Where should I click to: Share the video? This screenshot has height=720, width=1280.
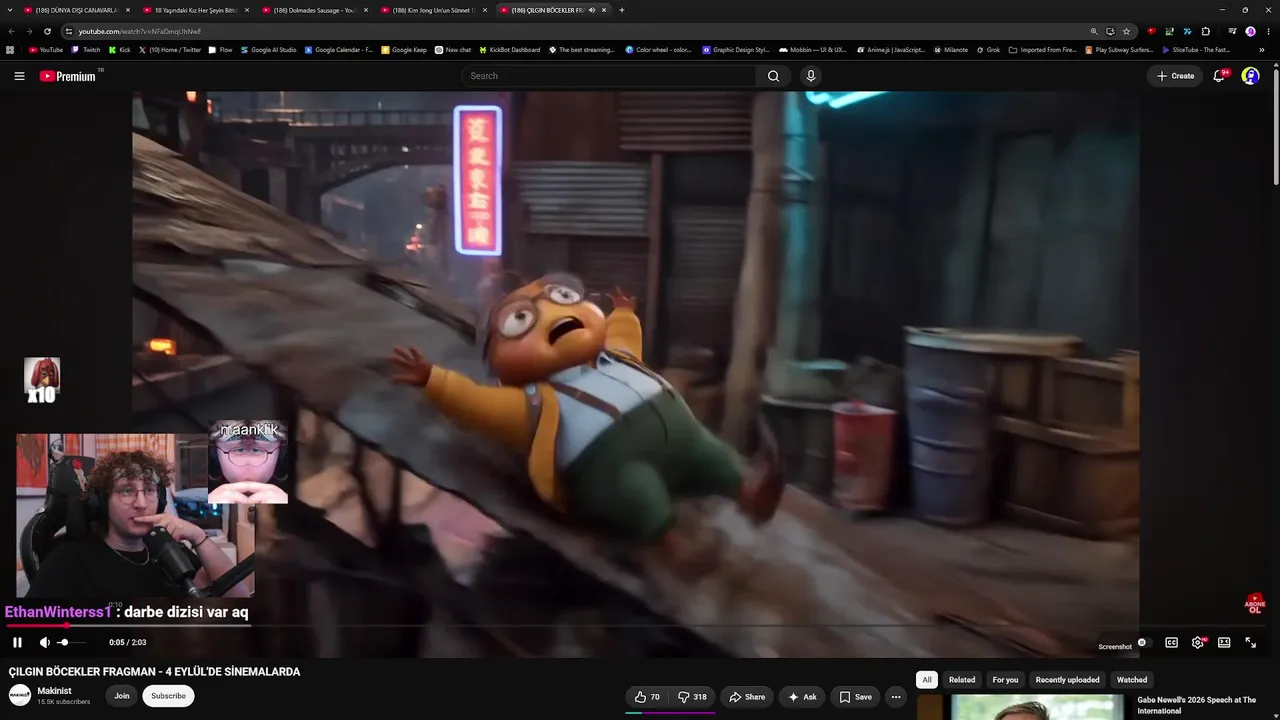747,697
